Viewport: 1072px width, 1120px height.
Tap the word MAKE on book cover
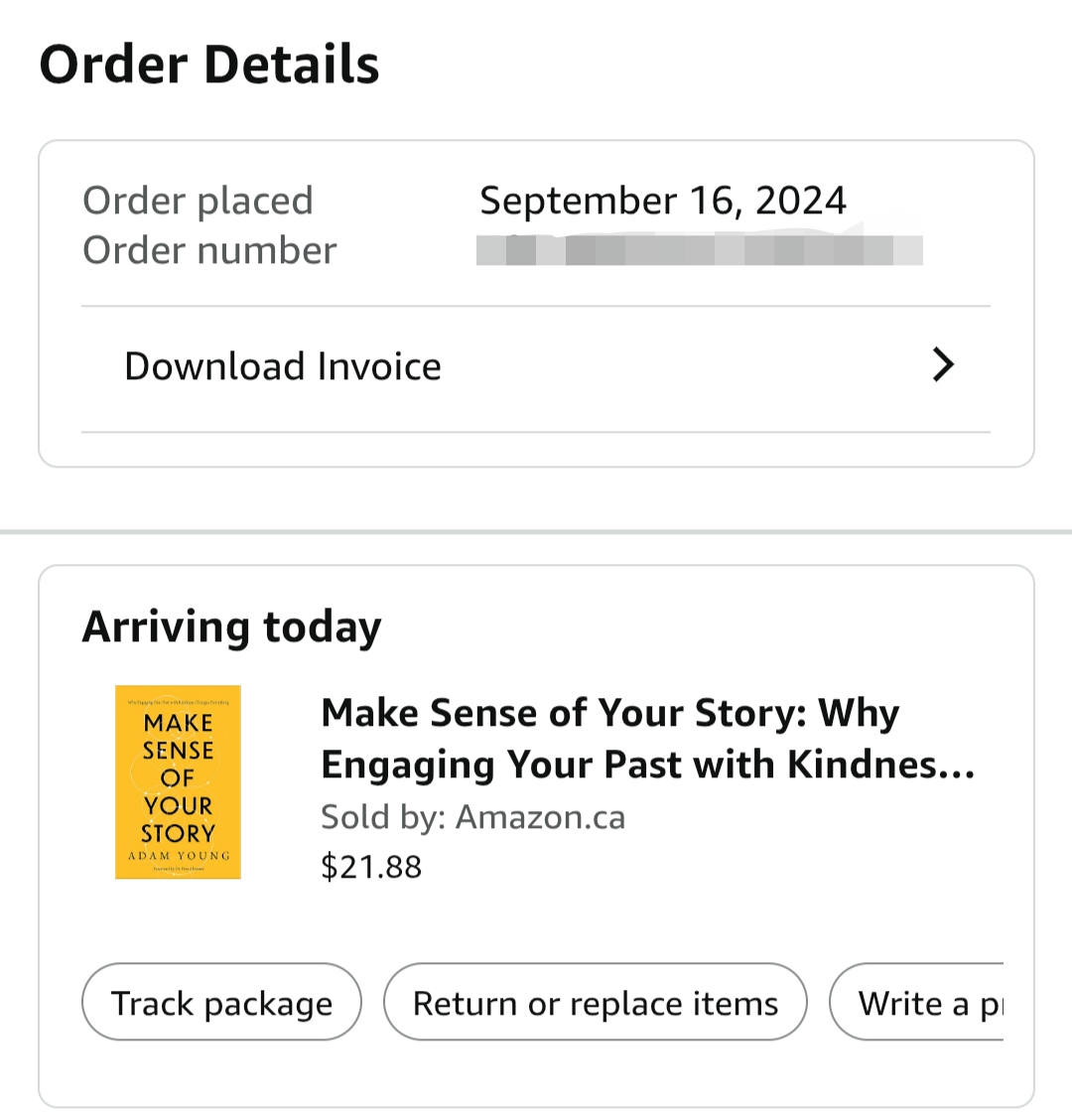click(179, 723)
